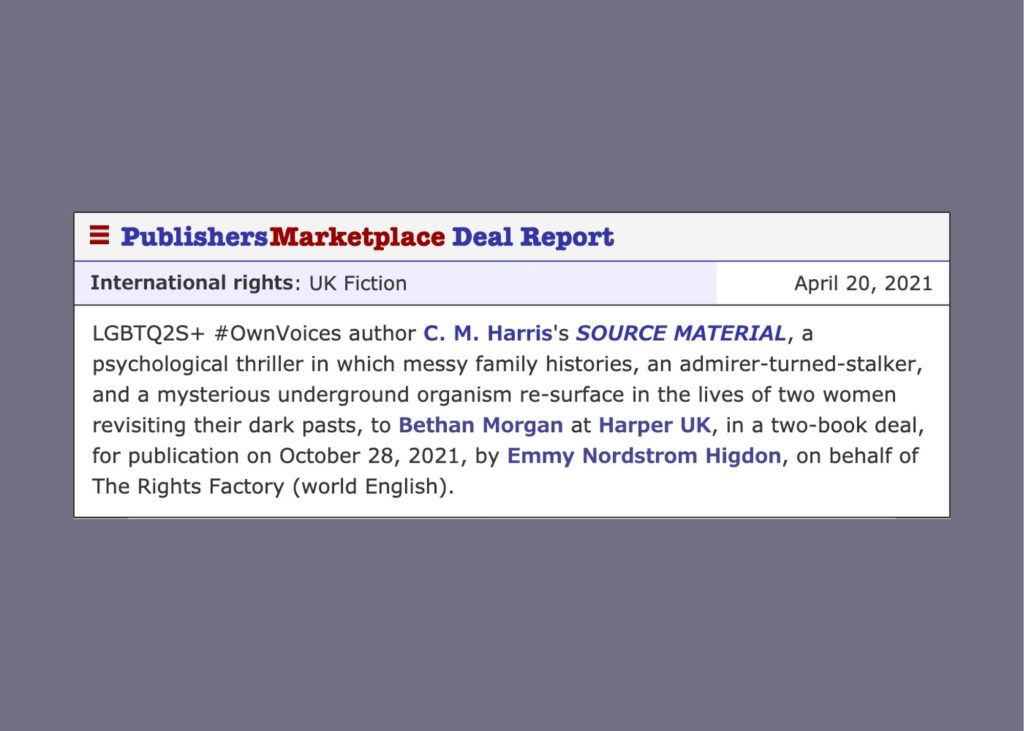Click the words psychological thriller
Screen dimensions: 1024x731
point(198,364)
